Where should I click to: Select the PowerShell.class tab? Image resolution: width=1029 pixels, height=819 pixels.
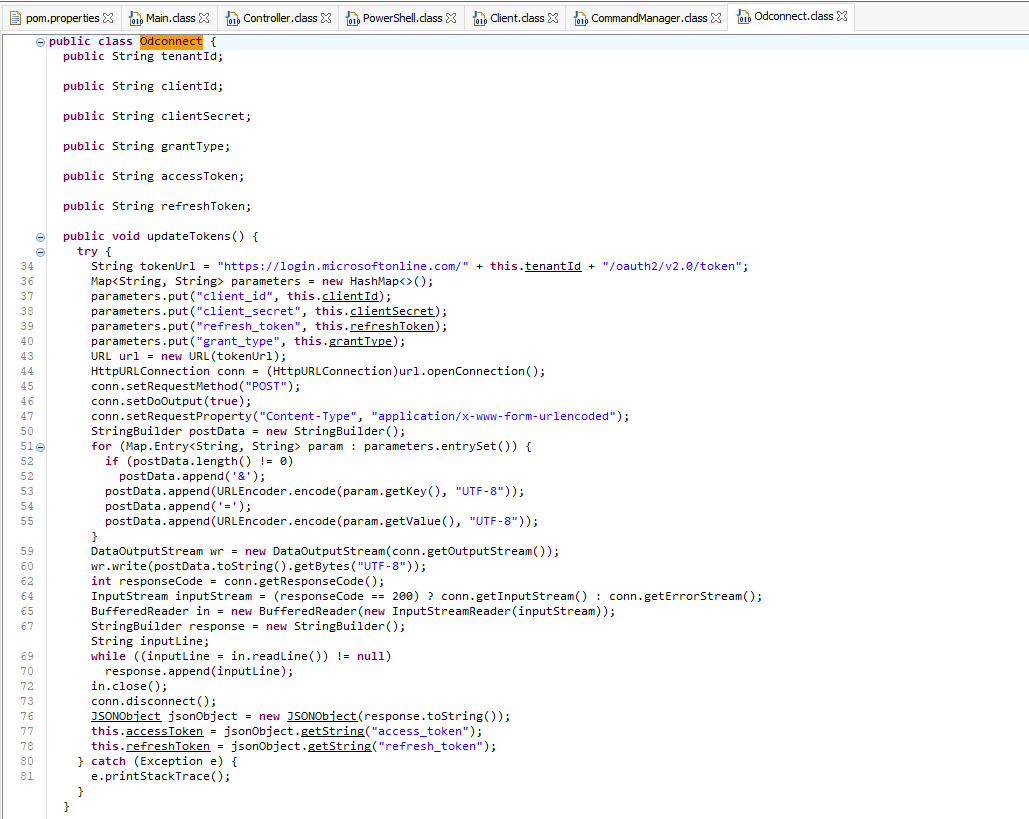[402, 18]
